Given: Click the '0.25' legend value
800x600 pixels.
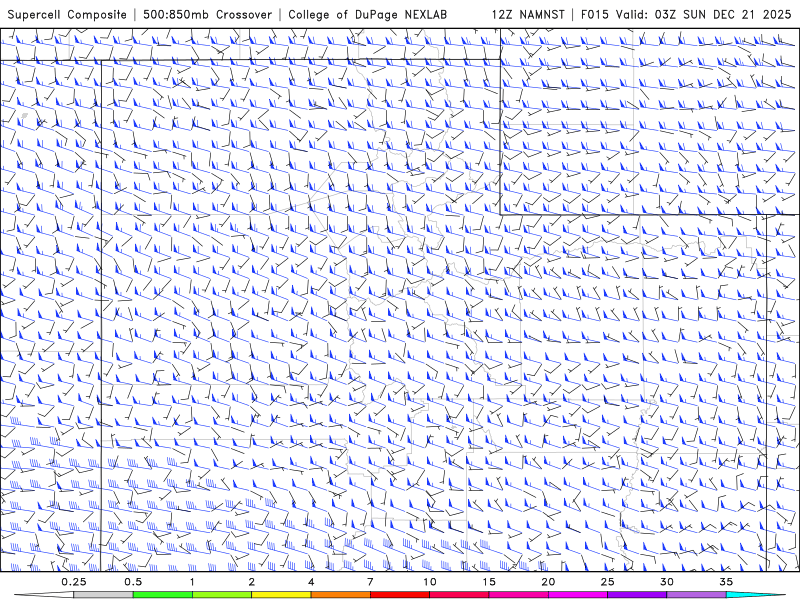Looking at the screenshot, I should point(74,582).
